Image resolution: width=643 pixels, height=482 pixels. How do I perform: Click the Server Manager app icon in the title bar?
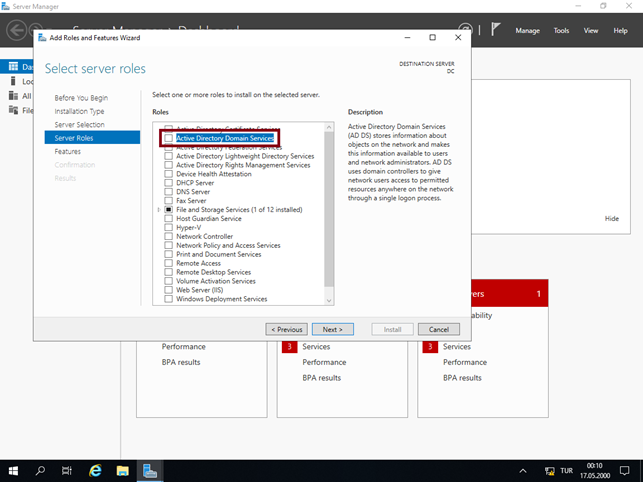pyautogui.click(x=6, y=6)
